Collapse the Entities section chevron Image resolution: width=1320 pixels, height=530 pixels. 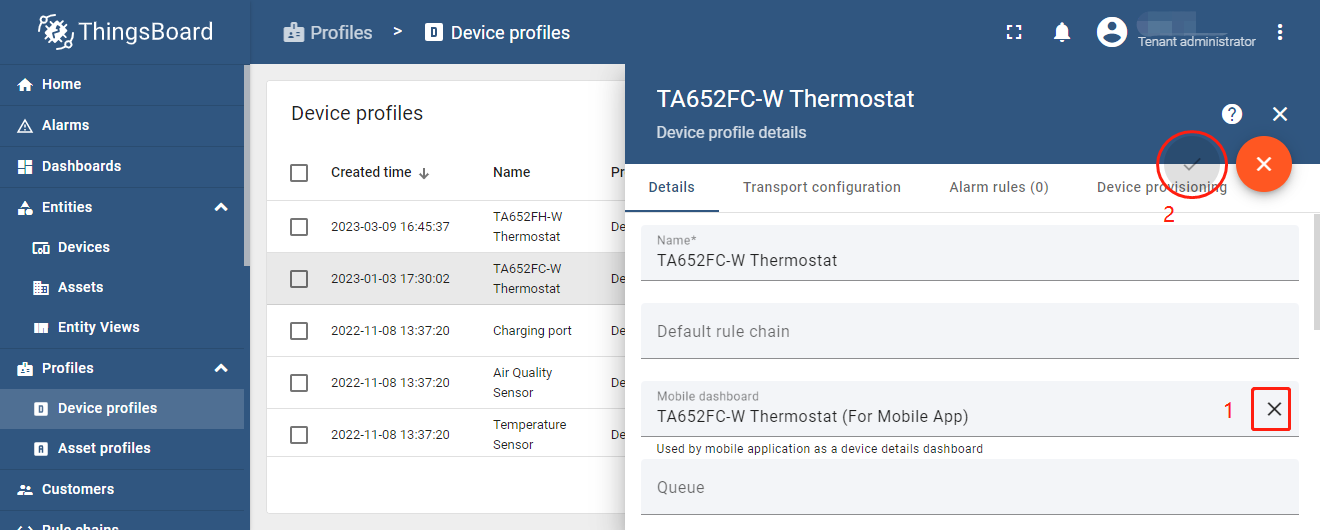(x=221, y=207)
